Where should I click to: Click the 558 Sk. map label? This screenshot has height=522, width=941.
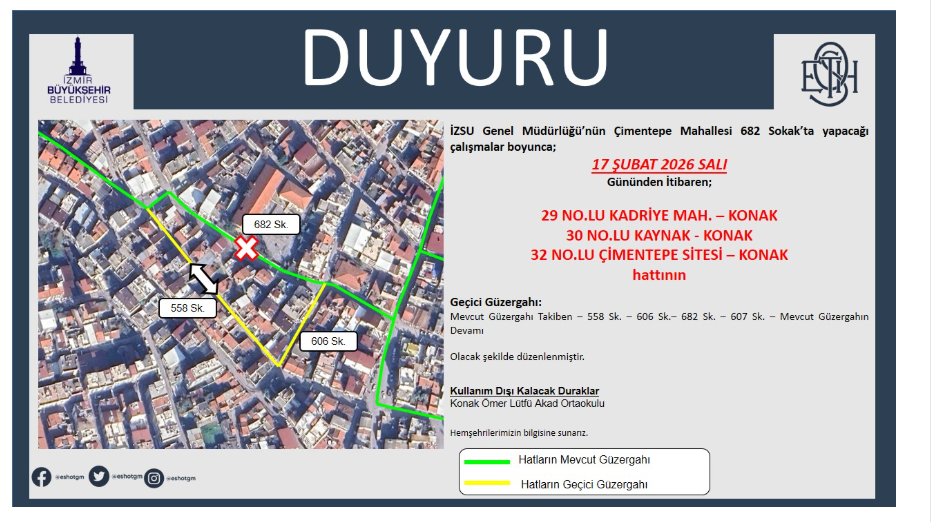pos(188,308)
